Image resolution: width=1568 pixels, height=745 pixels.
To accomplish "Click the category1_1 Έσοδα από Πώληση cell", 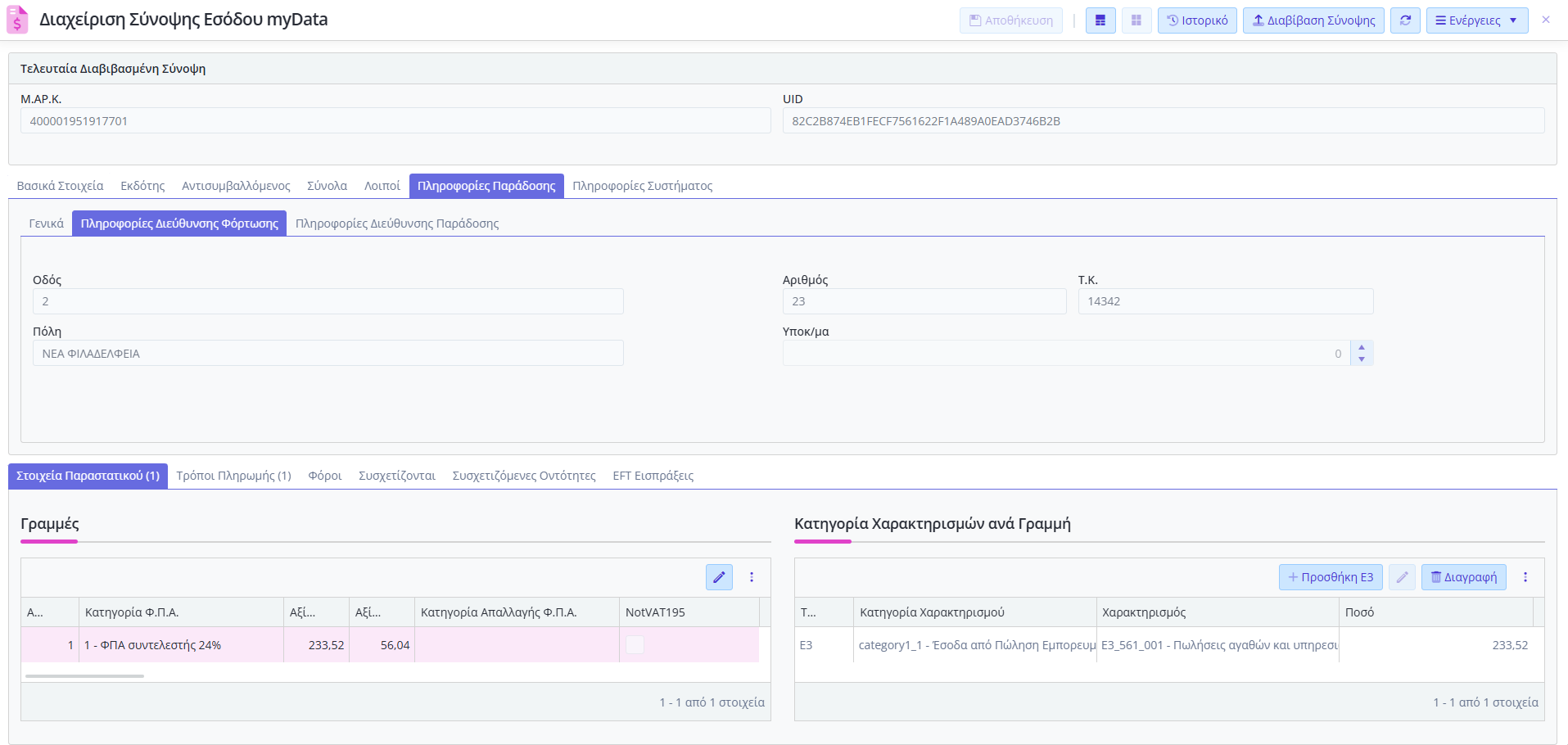I will pyautogui.click(x=974, y=645).
